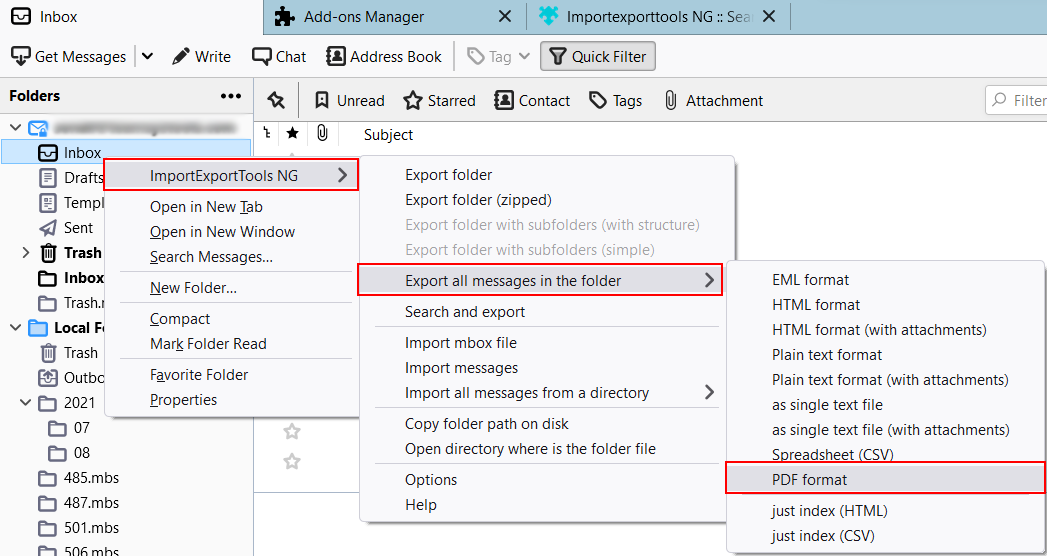
Task: Sort by the Subject column header
Action: 389,134
